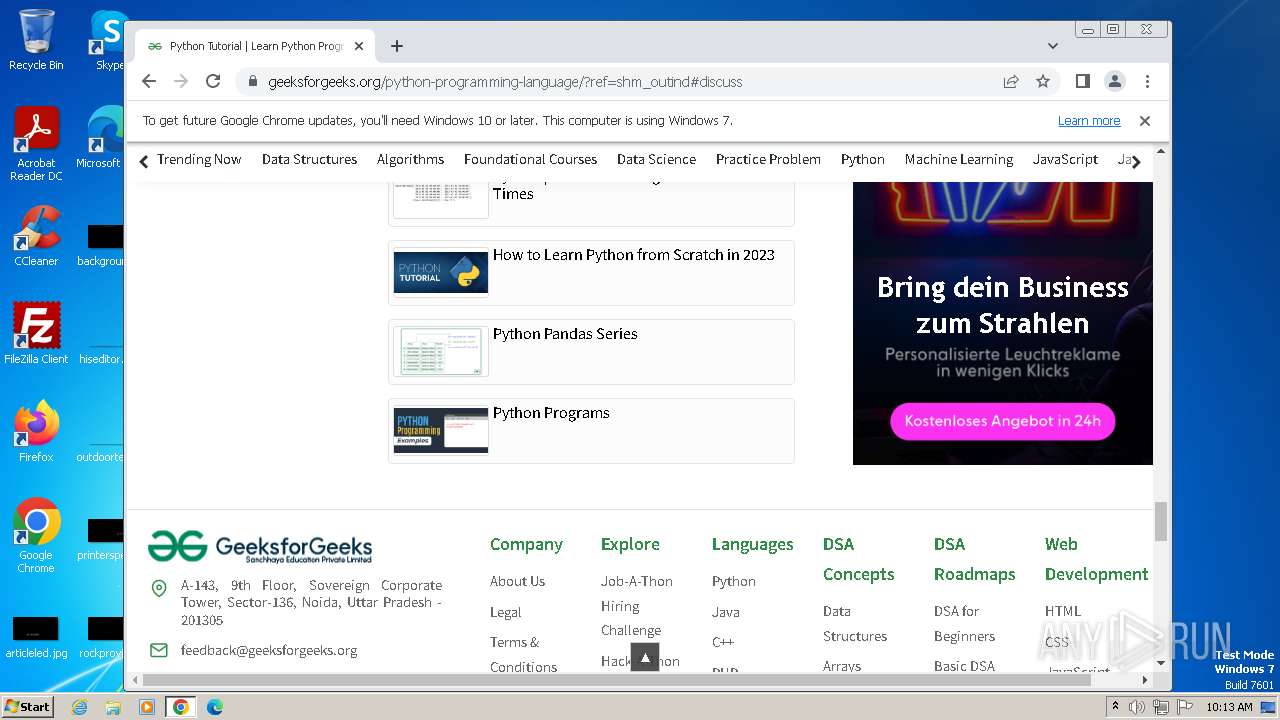Viewport: 1280px width, 720px height.
Task: Click the vertical page scrollbar thumb
Action: [x=1161, y=521]
